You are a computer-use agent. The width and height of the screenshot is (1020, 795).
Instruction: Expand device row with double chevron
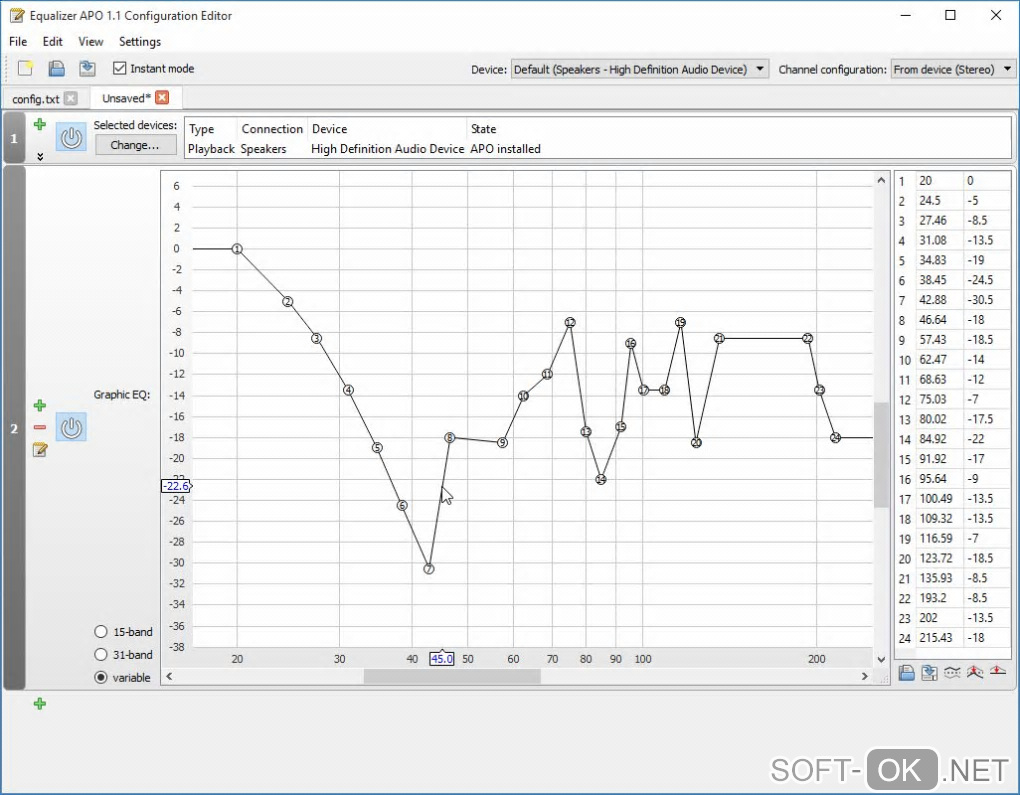[x=40, y=157]
